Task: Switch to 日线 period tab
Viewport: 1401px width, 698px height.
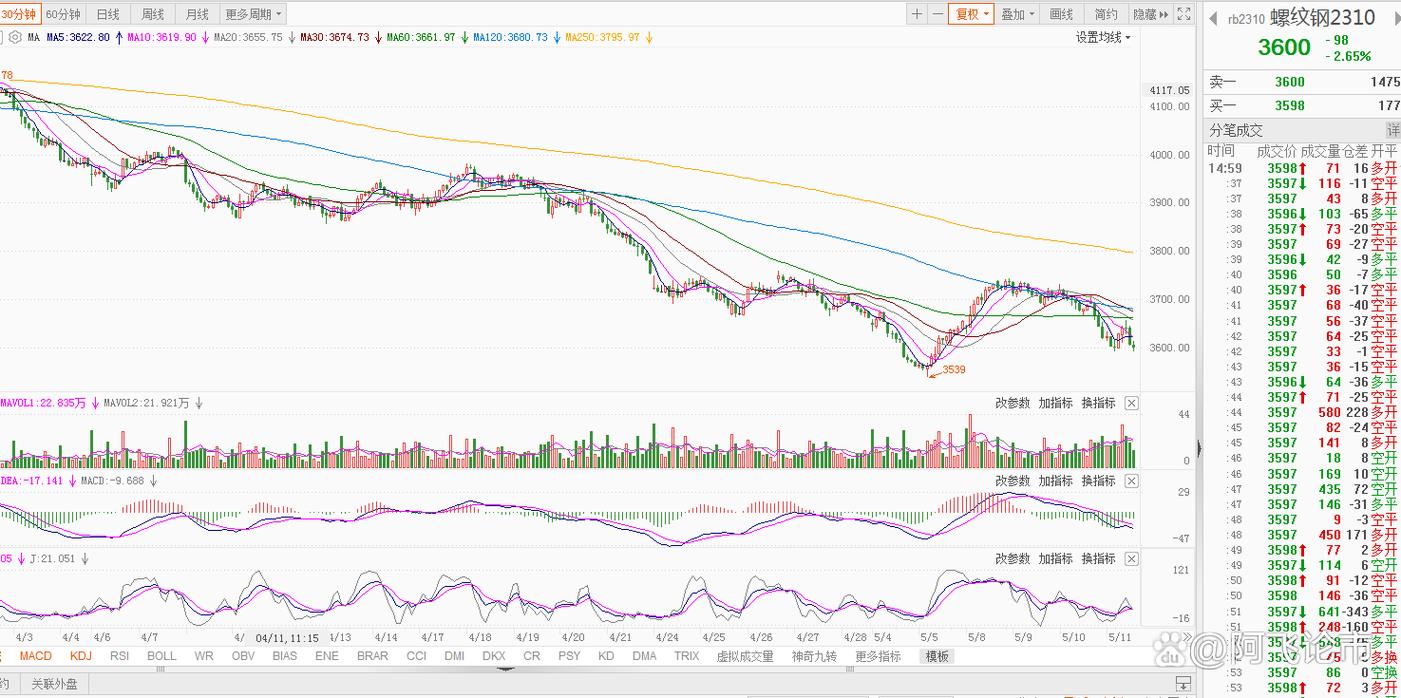Action: [107, 14]
